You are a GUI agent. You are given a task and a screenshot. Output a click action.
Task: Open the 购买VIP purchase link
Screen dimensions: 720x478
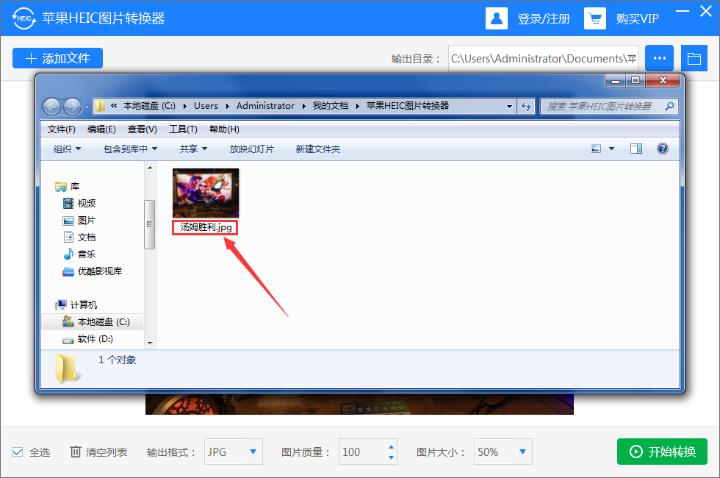pyautogui.click(x=637, y=19)
